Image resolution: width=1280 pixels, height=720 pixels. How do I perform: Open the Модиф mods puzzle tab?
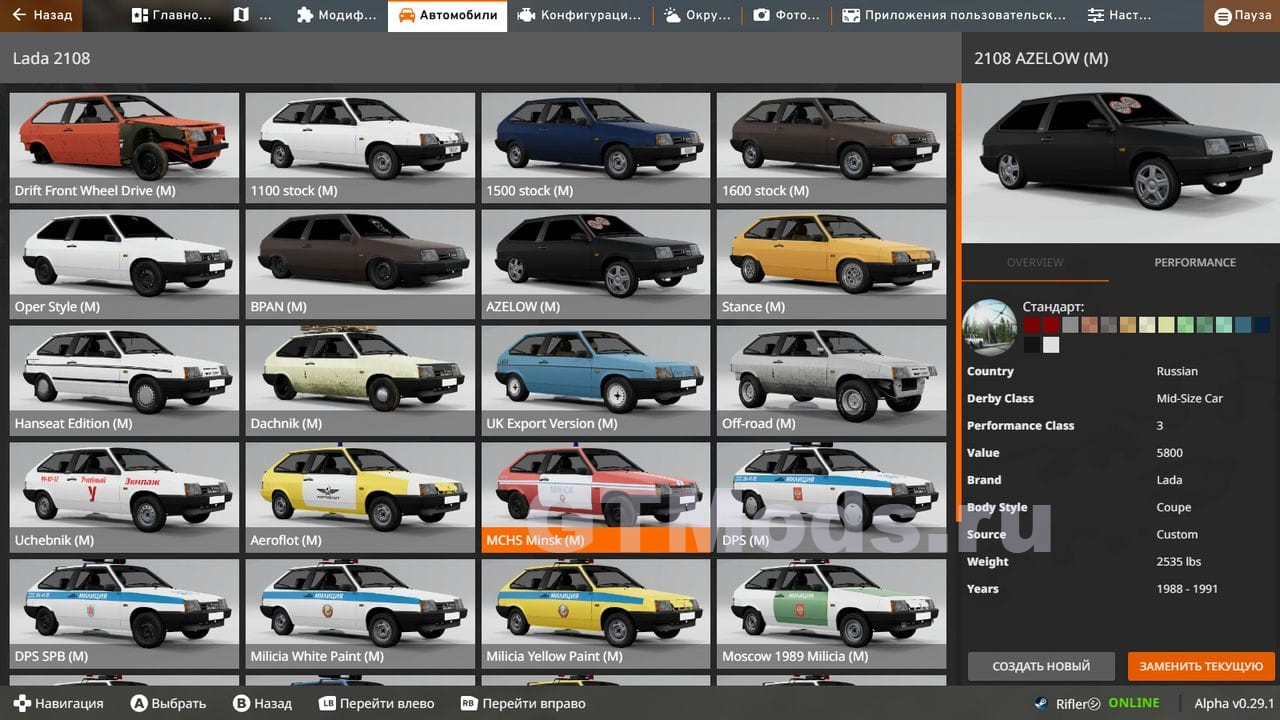[x=337, y=15]
